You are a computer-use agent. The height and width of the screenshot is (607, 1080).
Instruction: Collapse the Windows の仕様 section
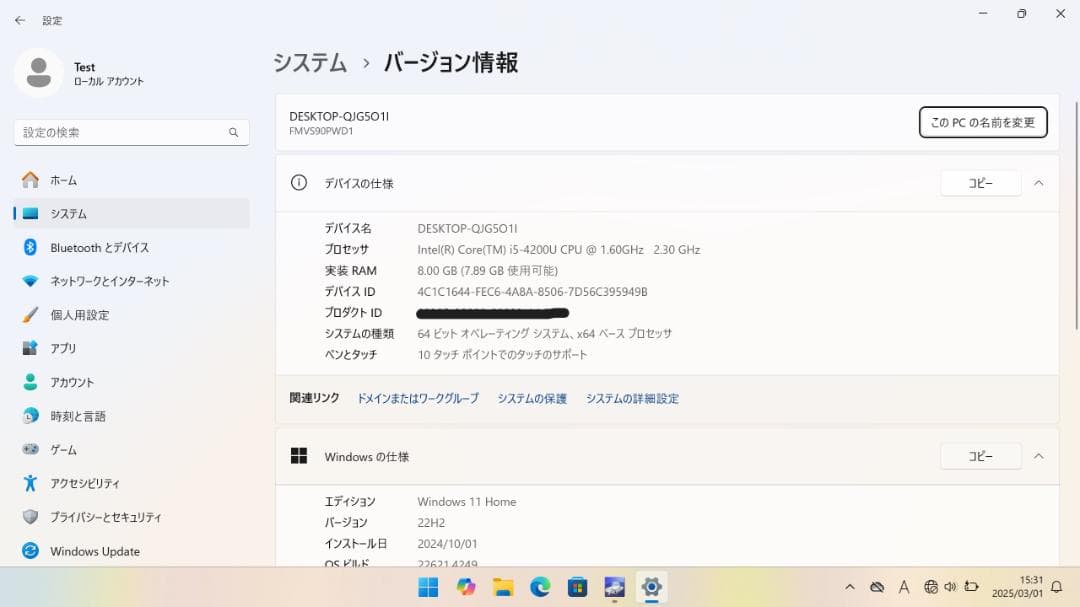click(1038, 456)
